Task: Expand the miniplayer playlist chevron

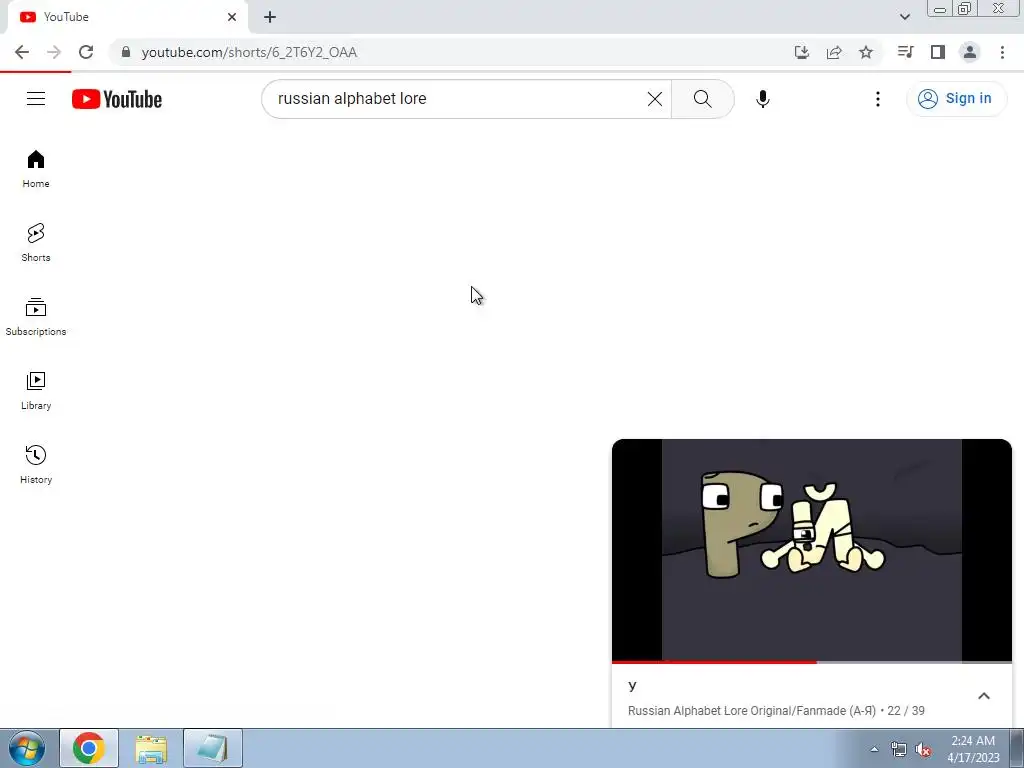Action: click(x=984, y=696)
